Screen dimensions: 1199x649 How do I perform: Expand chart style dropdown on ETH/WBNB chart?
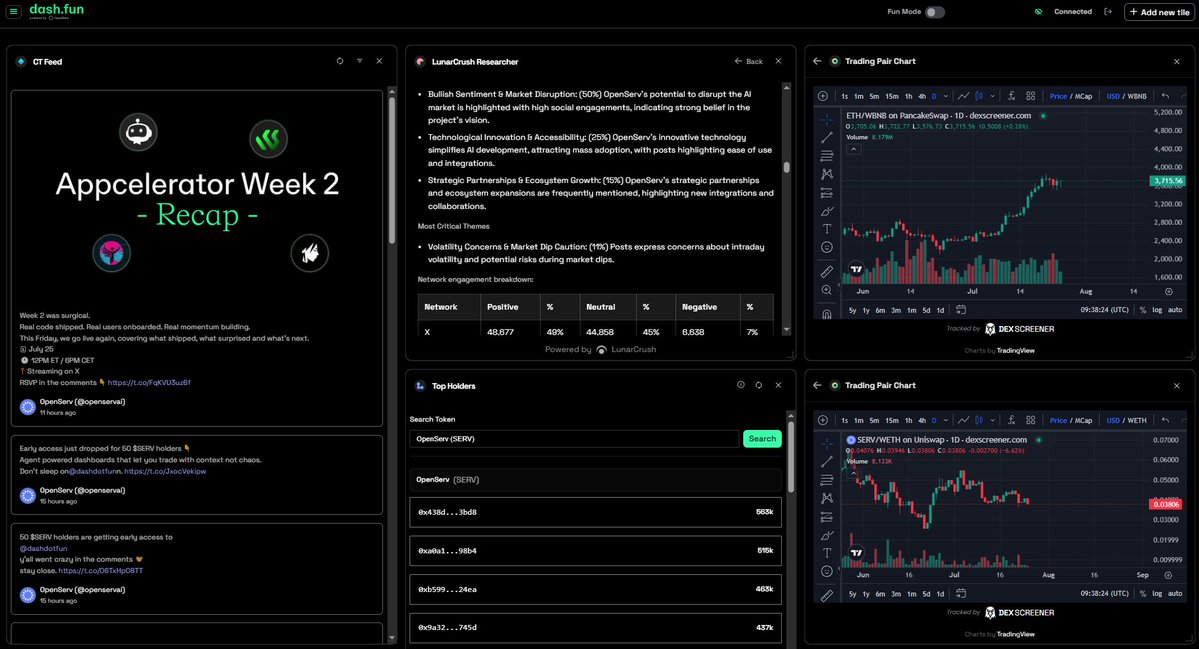tap(993, 96)
